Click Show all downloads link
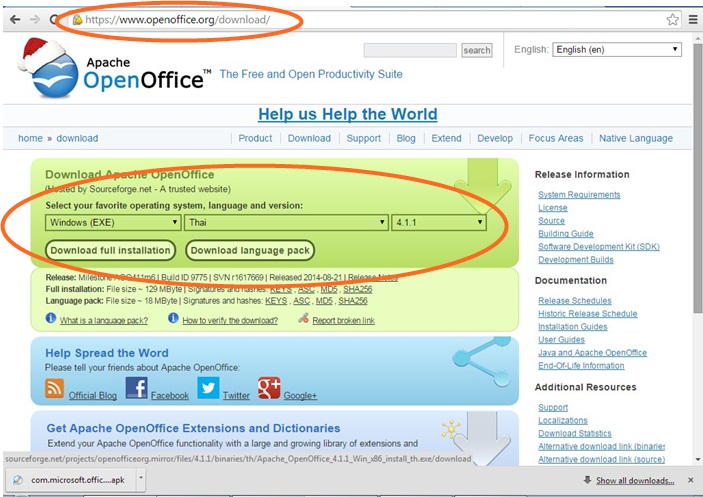Screen dimensions: 703x497 pos(635,480)
